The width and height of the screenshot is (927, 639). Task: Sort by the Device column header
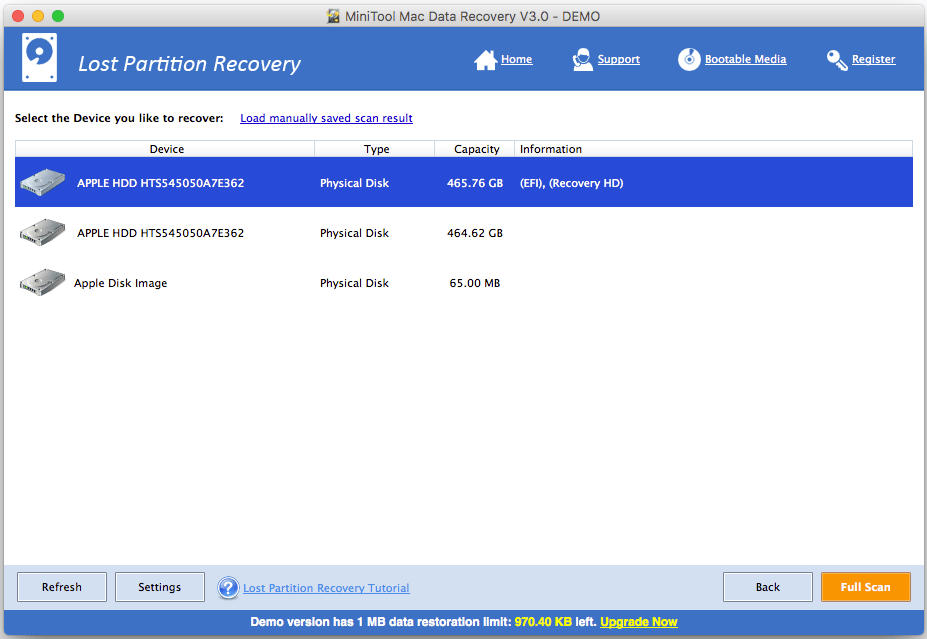pyautogui.click(x=165, y=149)
